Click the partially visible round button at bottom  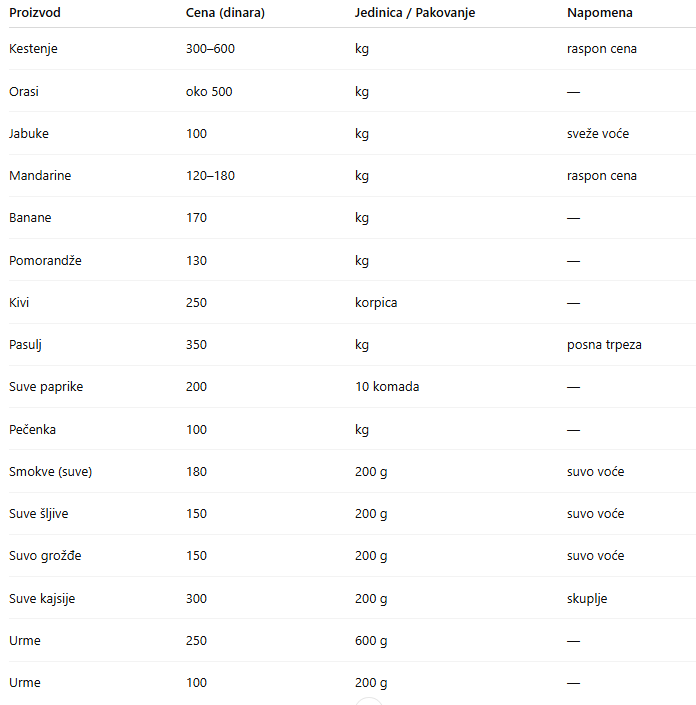pos(369,701)
